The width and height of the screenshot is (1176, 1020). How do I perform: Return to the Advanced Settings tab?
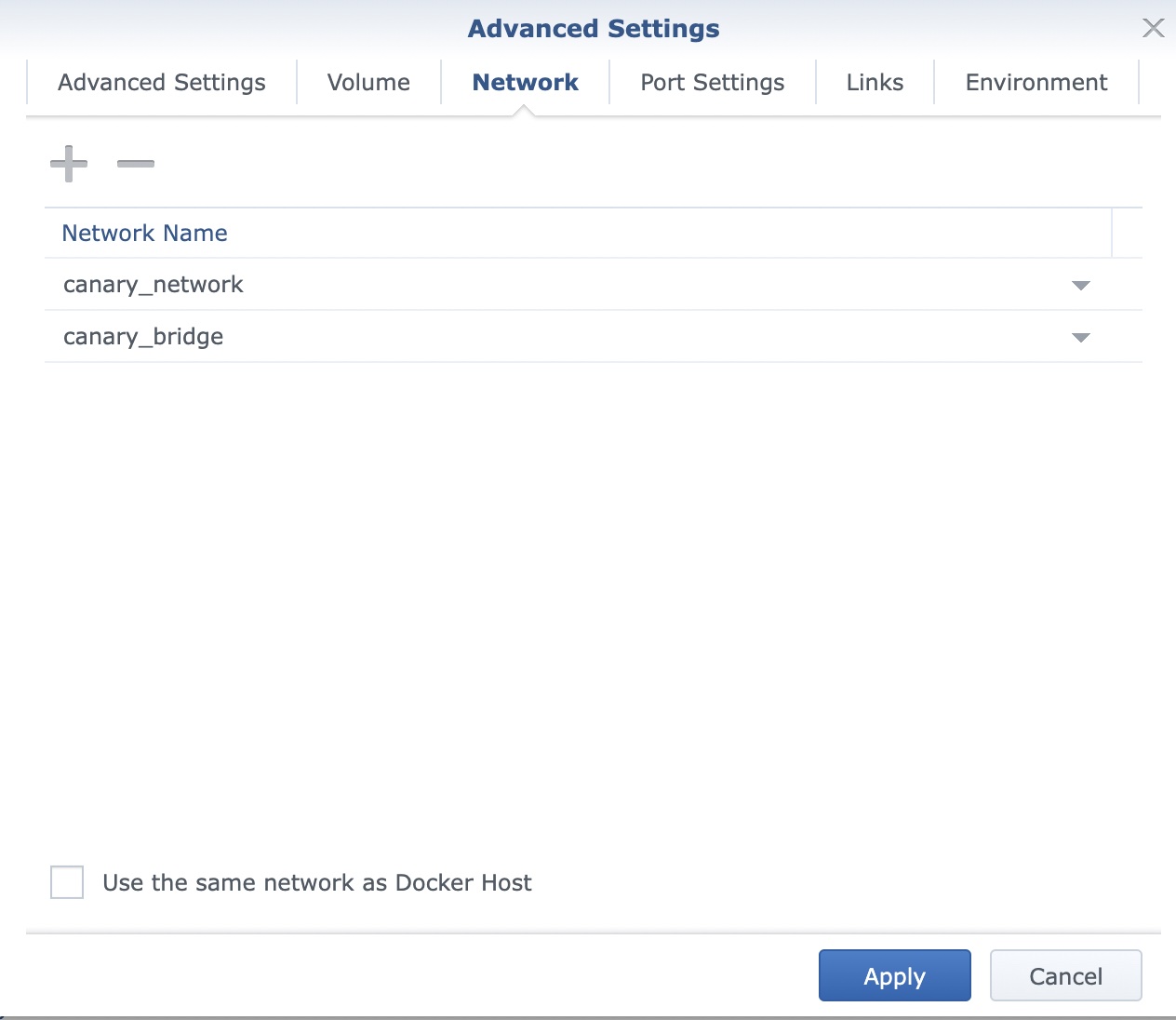coord(161,82)
